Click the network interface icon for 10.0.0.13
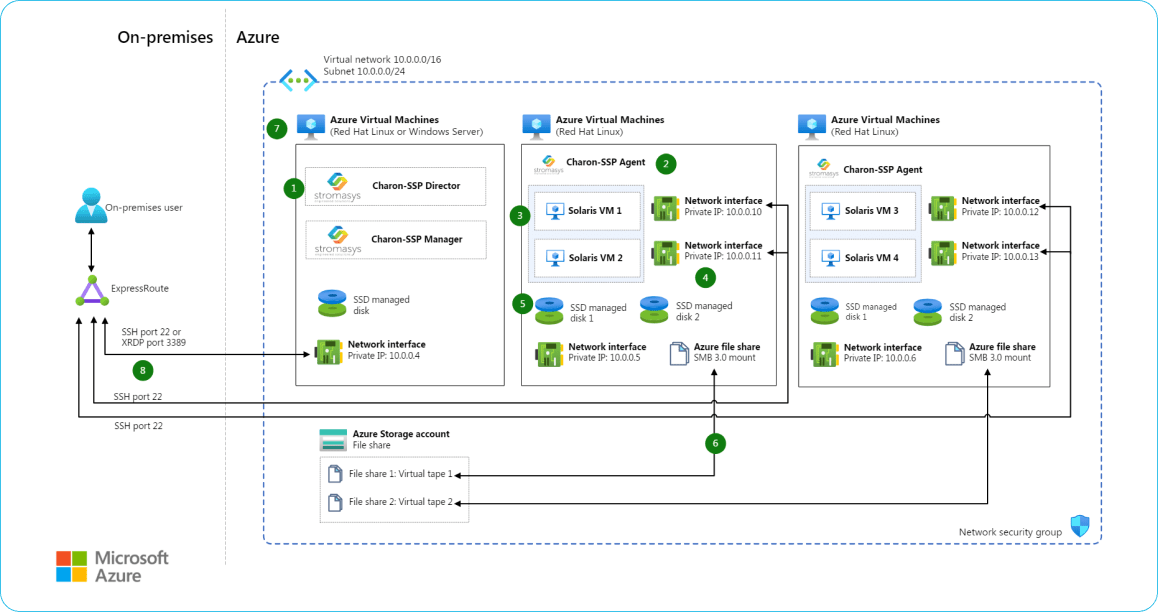This screenshot has height=612, width=1158. (x=943, y=251)
